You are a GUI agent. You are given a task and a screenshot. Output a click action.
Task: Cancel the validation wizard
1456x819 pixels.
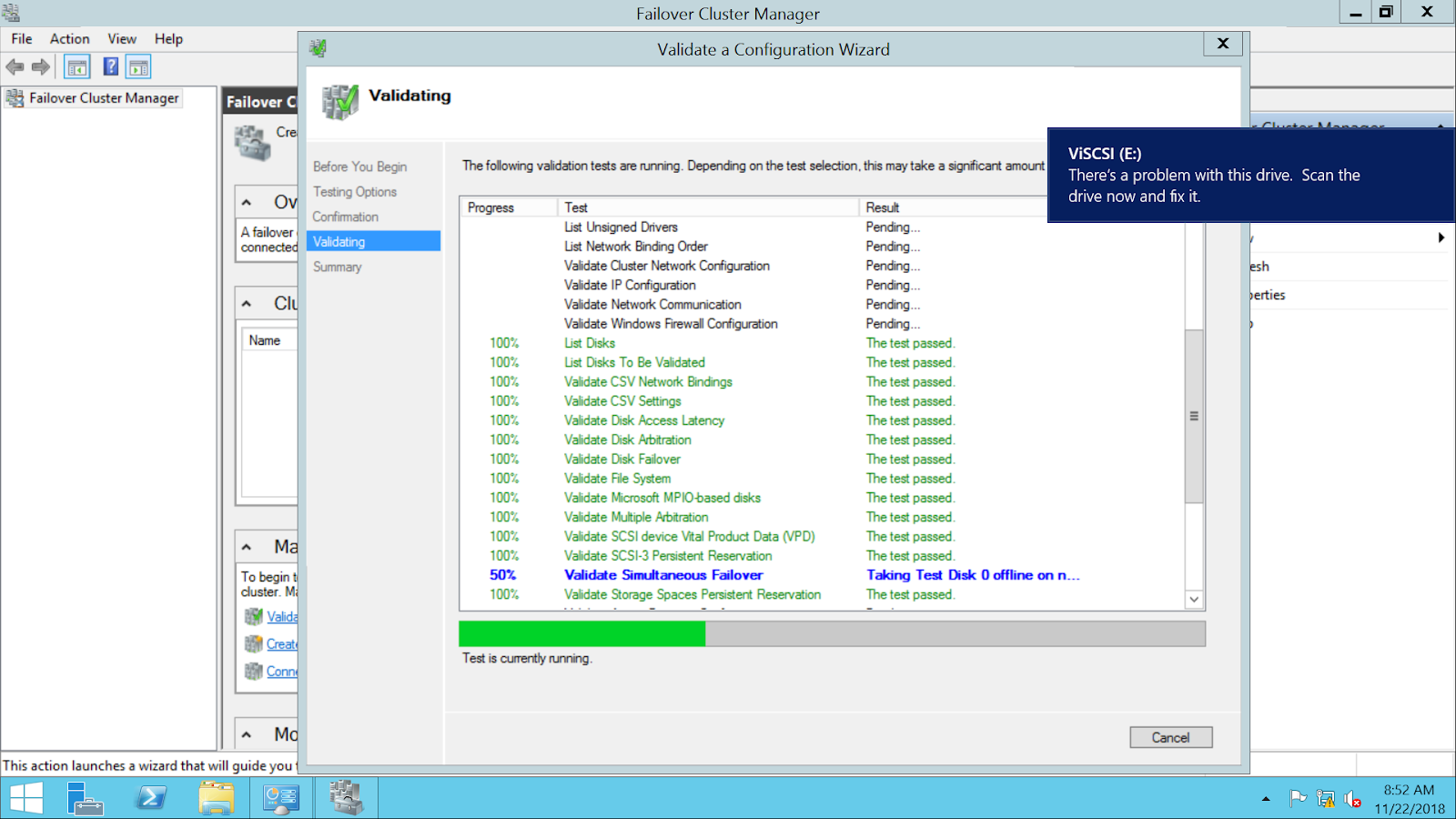coord(1170,737)
